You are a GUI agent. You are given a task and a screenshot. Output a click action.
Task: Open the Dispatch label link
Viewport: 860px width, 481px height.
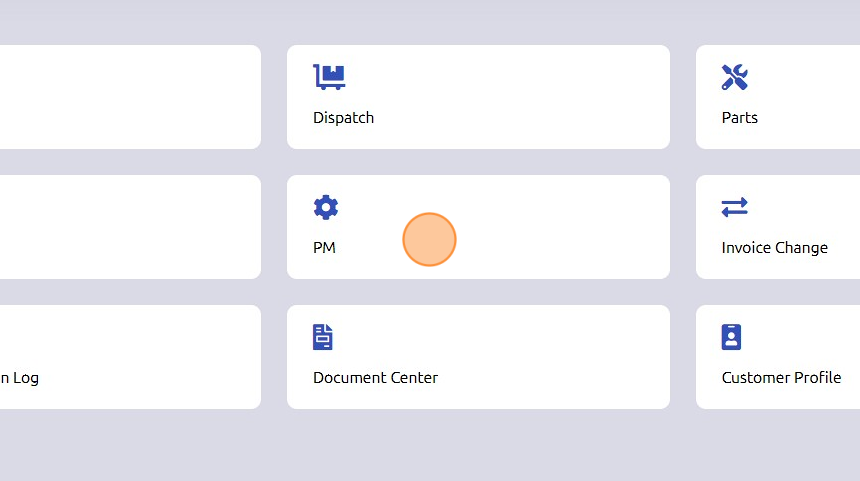pos(343,118)
